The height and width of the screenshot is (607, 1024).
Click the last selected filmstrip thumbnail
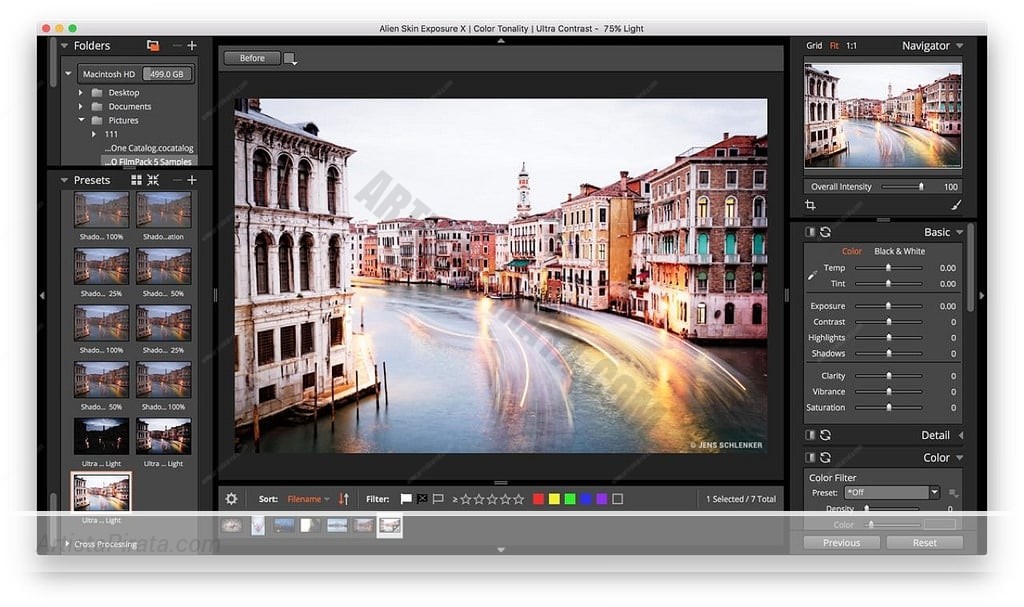[390, 525]
